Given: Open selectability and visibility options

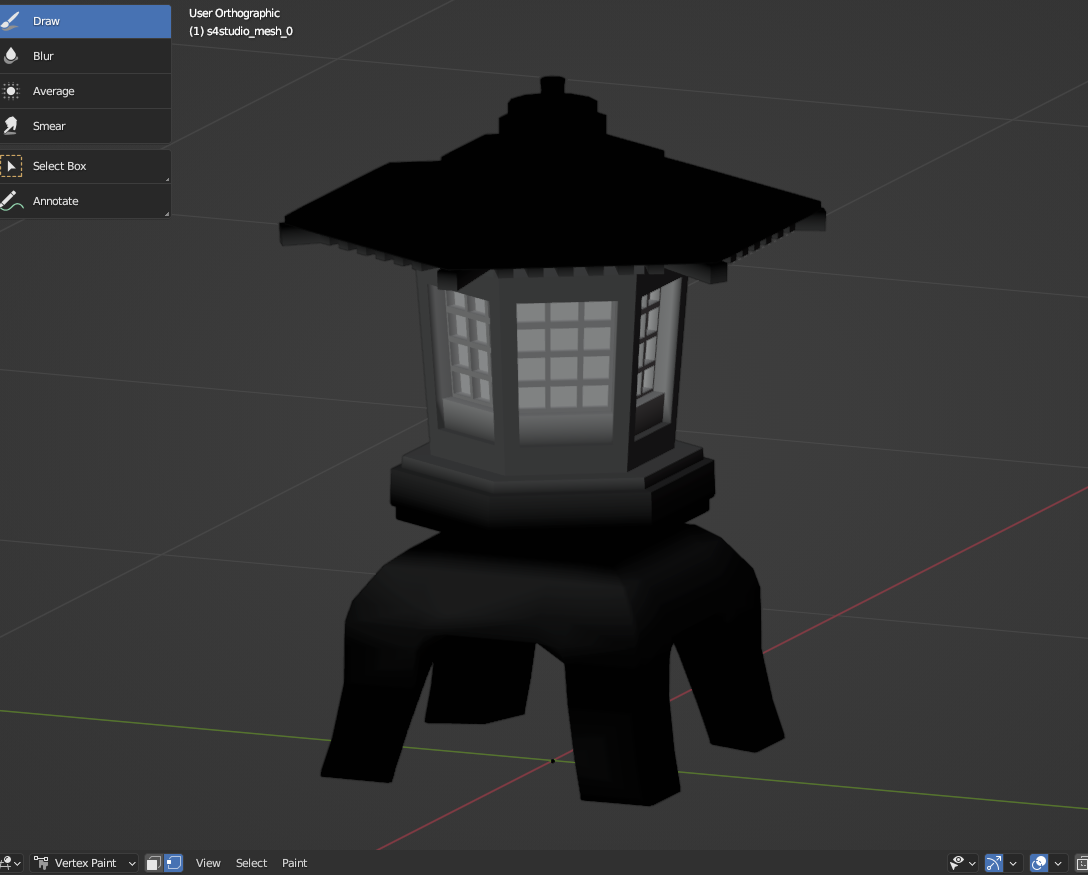Looking at the screenshot, I should click(963, 863).
